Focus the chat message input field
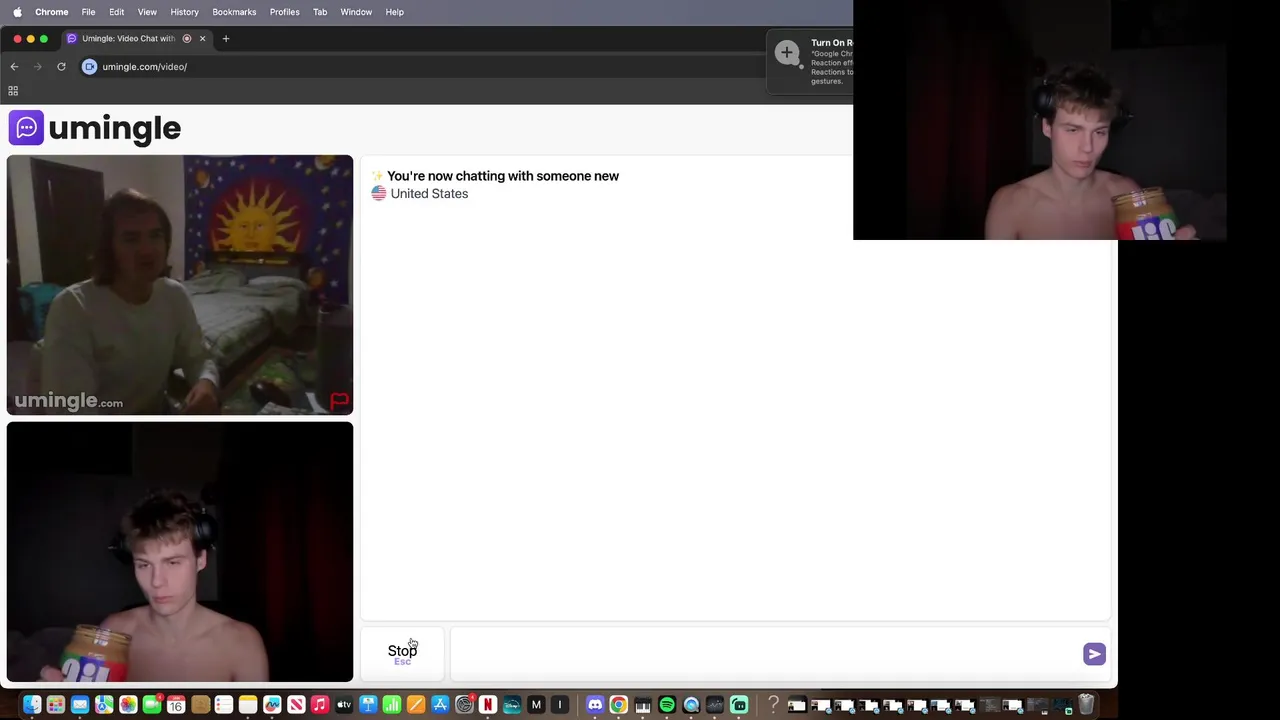This screenshot has height=720, width=1280. (x=765, y=654)
